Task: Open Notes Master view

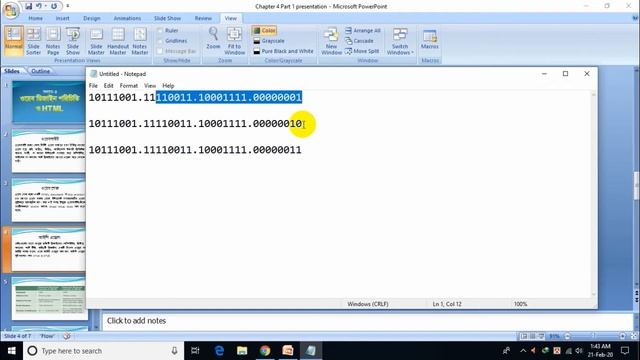Action: click(x=140, y=40)
